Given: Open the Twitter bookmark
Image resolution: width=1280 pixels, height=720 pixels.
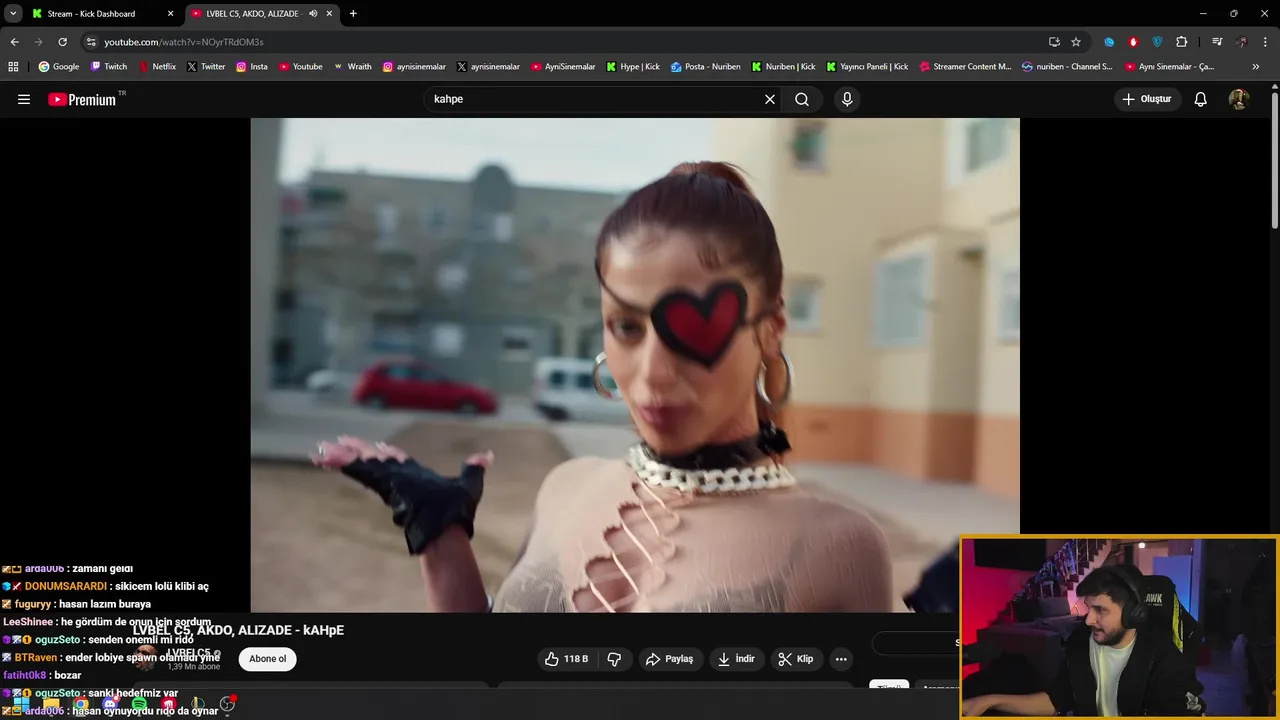Looking at the screenshot, I should coord(206,67).
